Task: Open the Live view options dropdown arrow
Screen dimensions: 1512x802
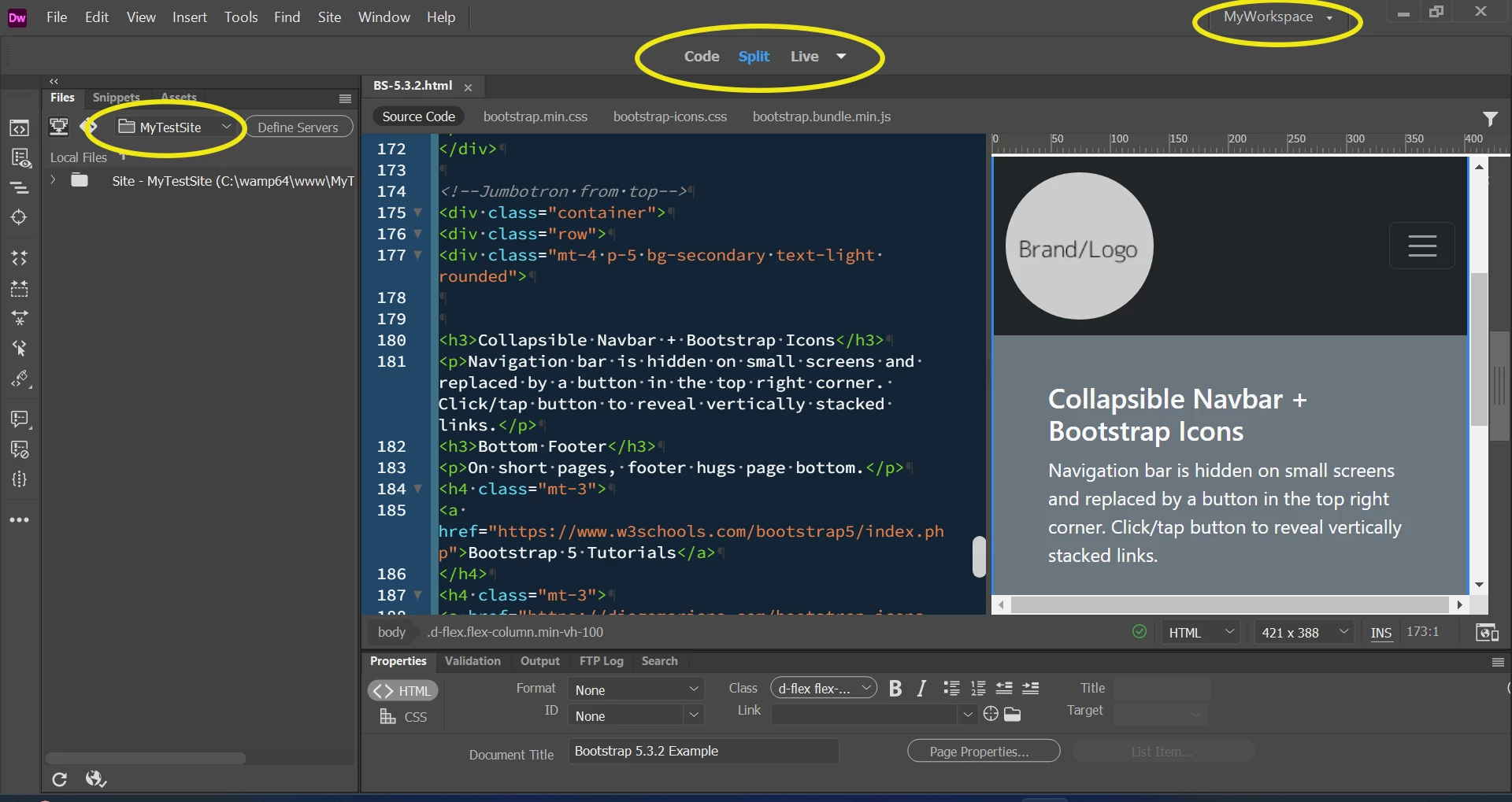Action: pyautogui.click(x=841, y=57)
